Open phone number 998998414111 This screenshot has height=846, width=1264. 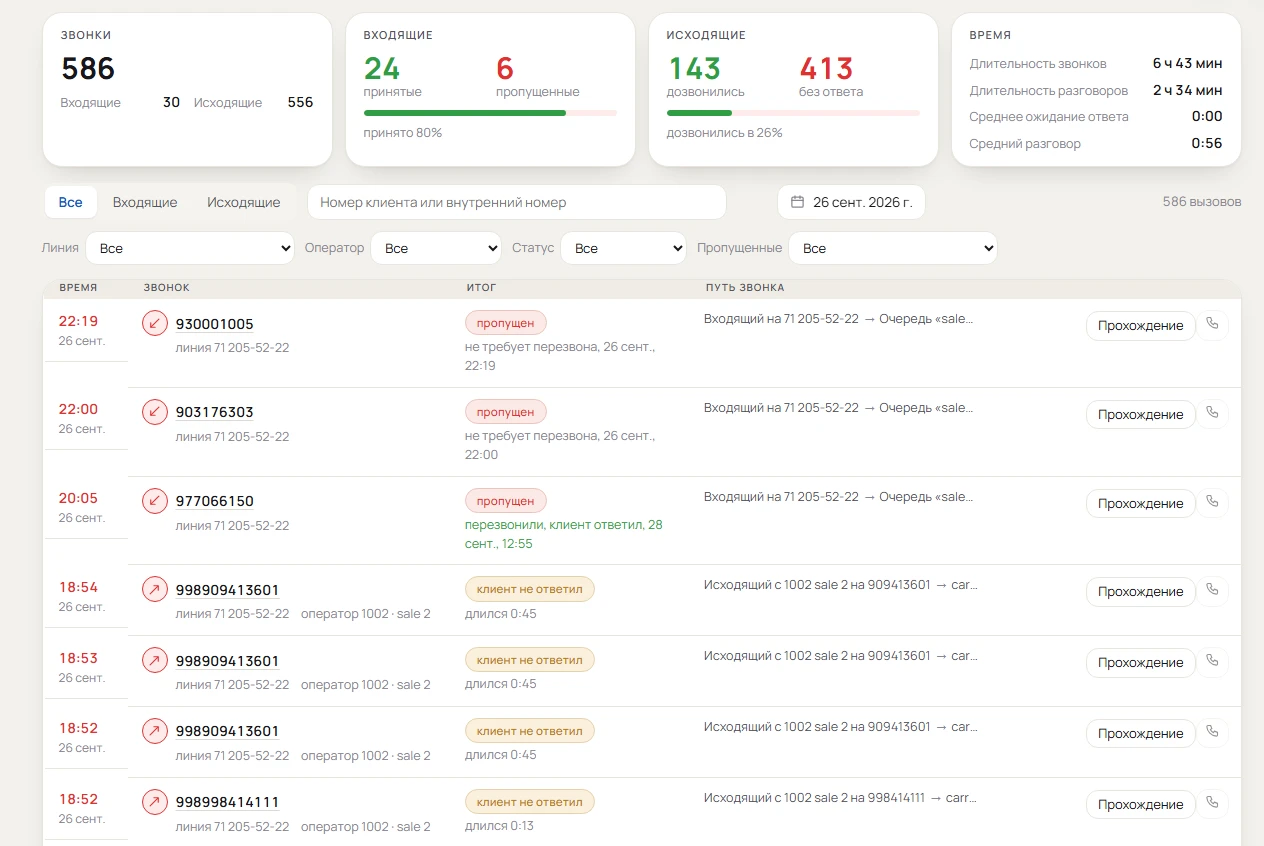tap(228, 802)
